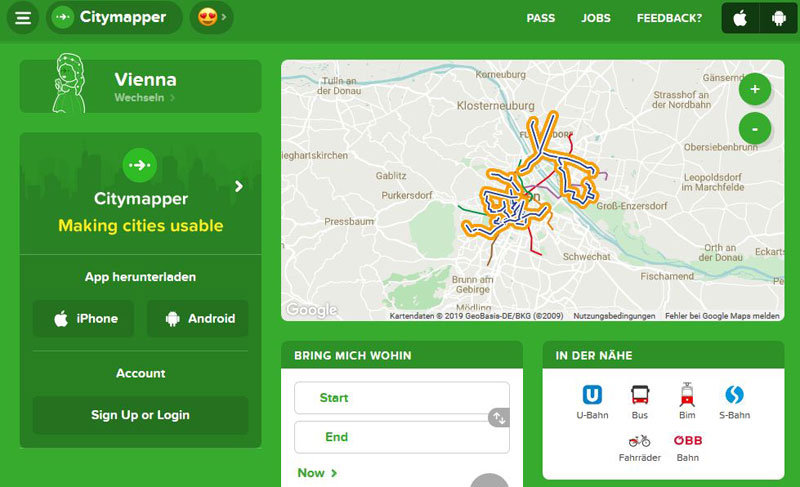The width and height of the screenshot is (800, 487).
Task: Open the FEEDBACK? link
Action: (x=669, y=18)
